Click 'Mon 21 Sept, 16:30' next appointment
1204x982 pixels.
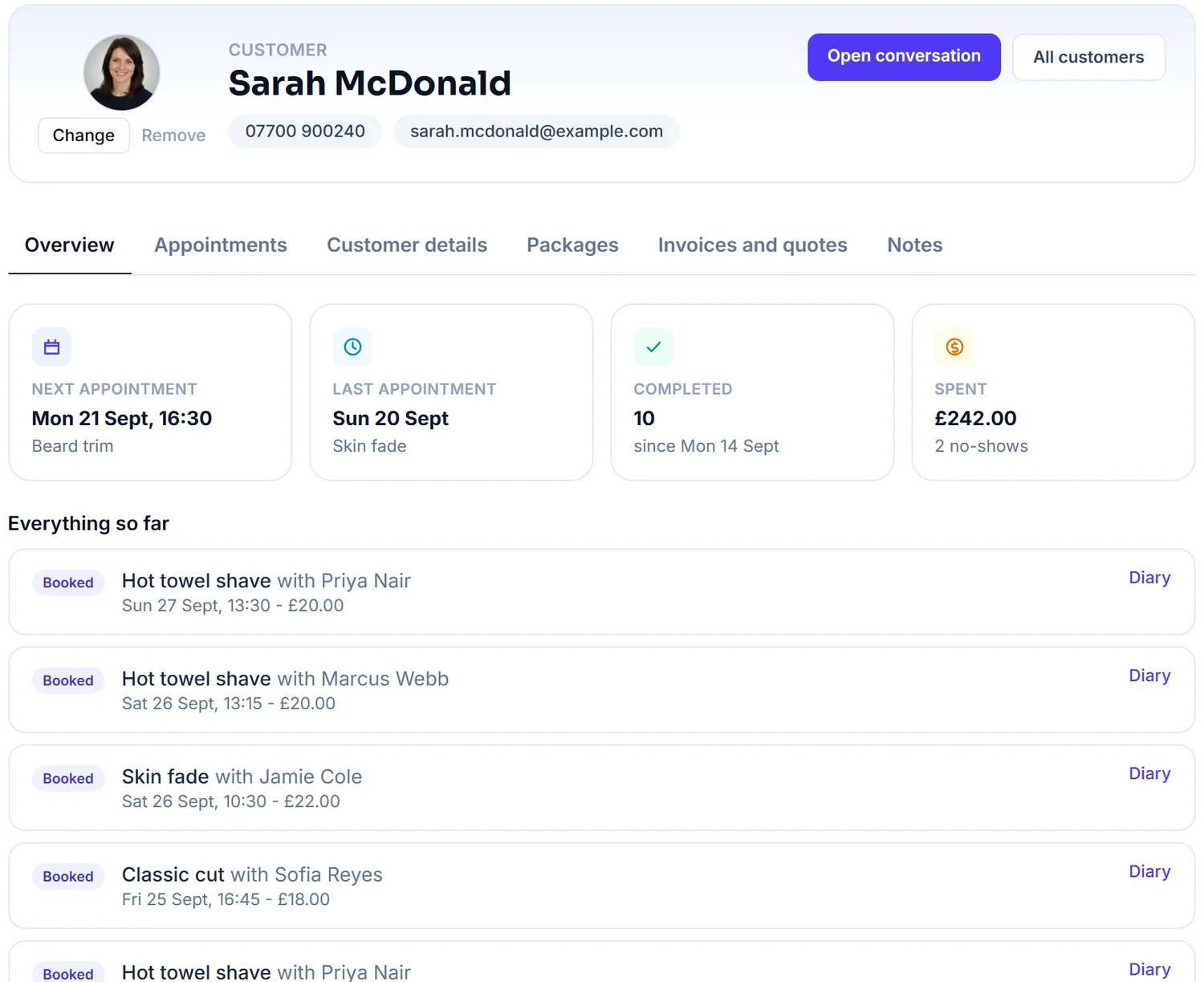click(122, 418)
